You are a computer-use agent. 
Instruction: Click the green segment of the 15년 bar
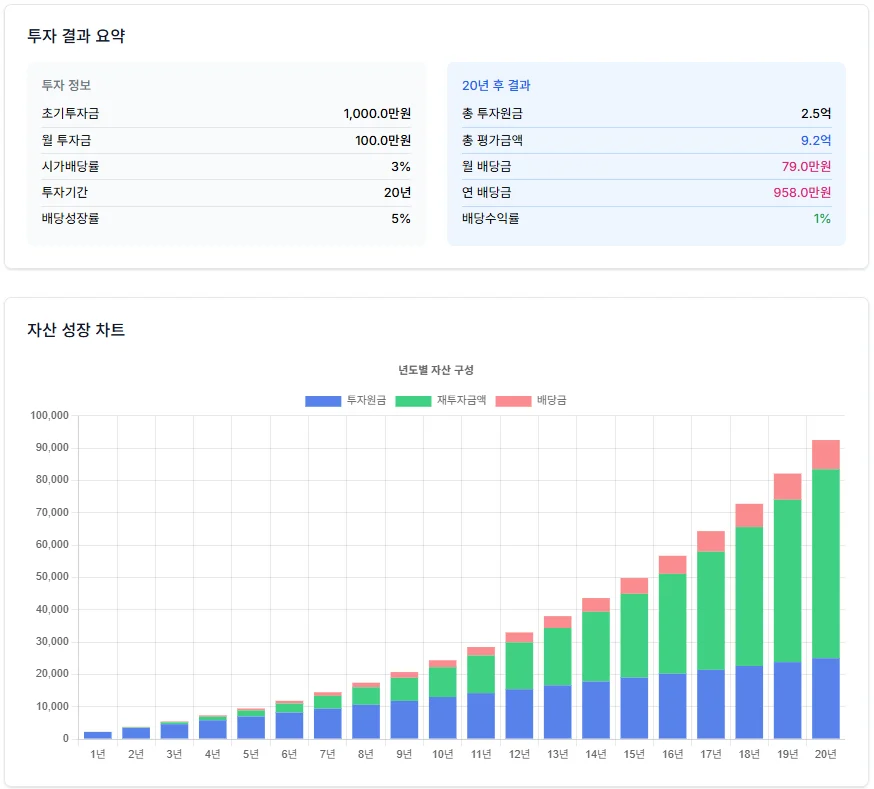tap(634, 635)
